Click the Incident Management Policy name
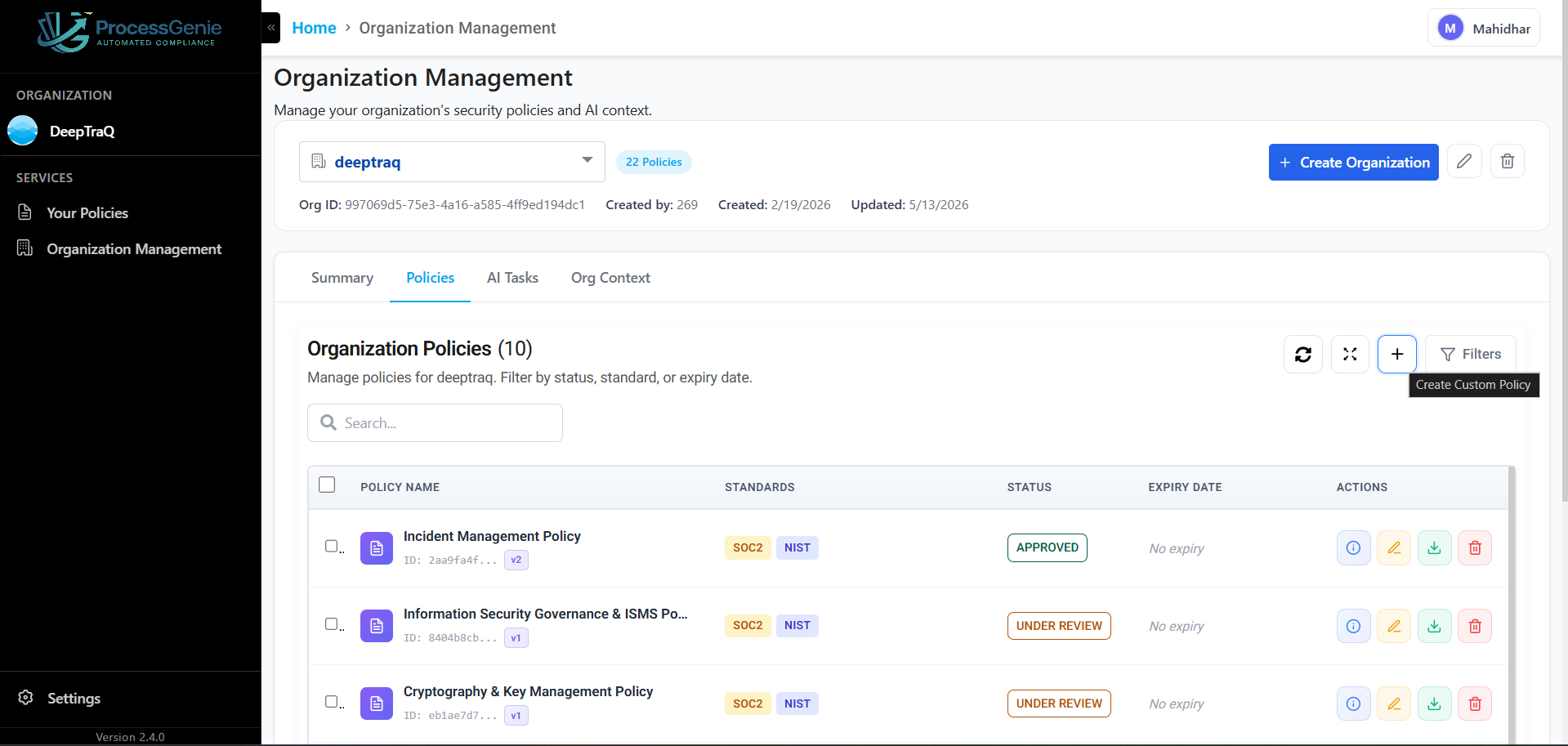1568x746 pixels. tap(492, 536)
